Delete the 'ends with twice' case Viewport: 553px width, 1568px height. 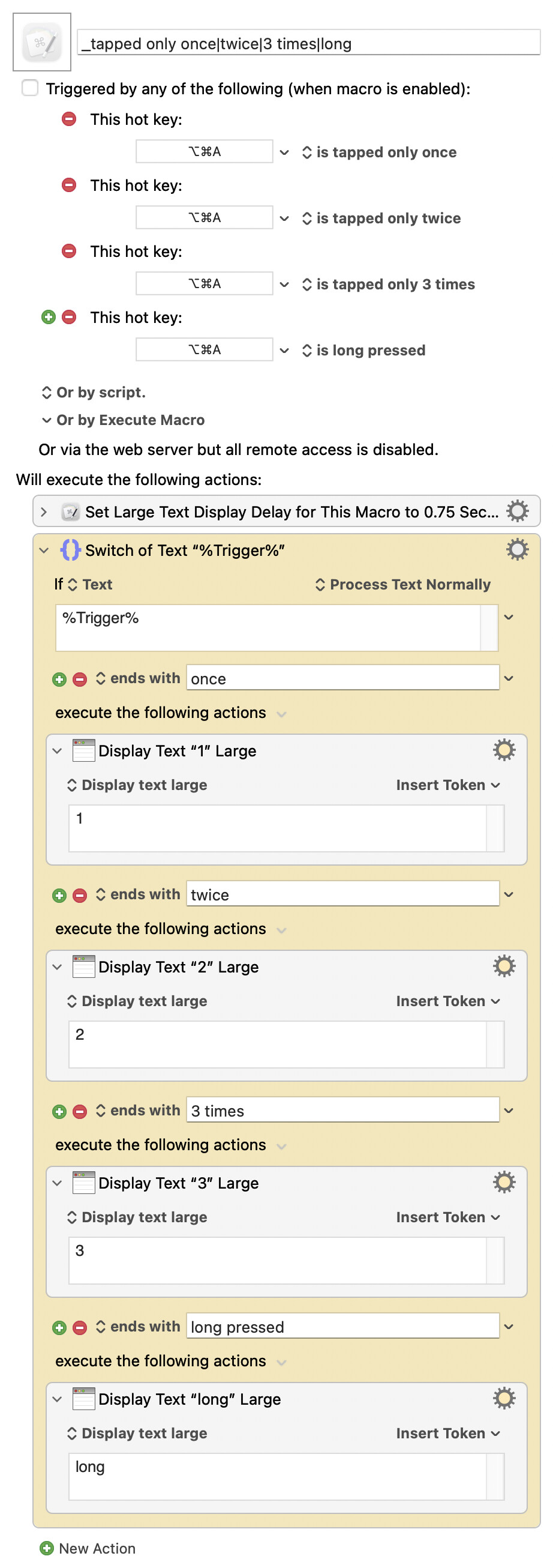pyautogui.click(x=80, y=895)
